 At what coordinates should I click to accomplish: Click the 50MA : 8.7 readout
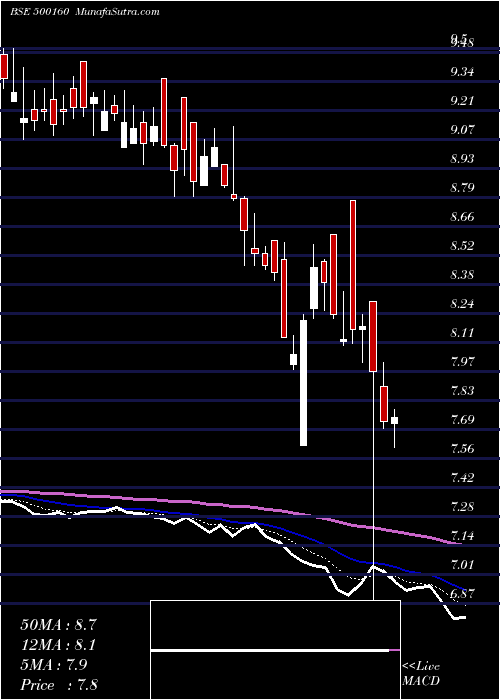pyautogui.click(x=58, y=625)
